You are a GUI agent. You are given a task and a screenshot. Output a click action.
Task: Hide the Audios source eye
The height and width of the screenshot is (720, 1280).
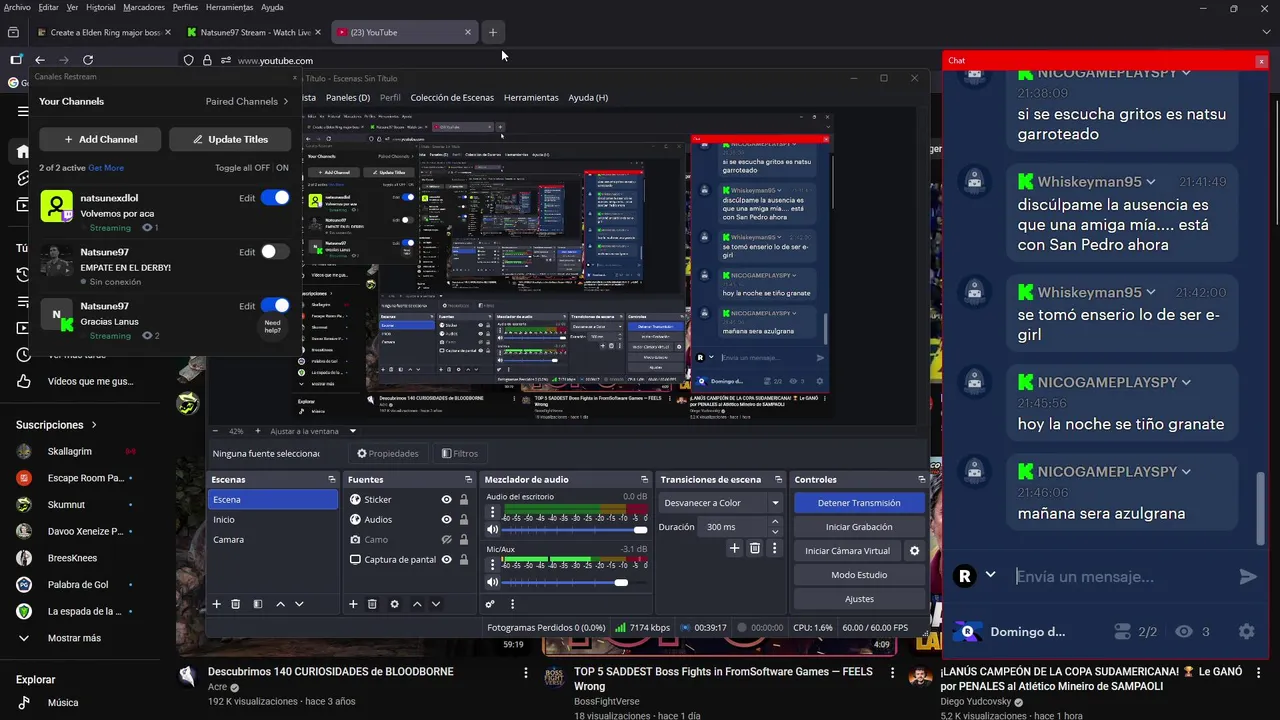tap(446, 519)
